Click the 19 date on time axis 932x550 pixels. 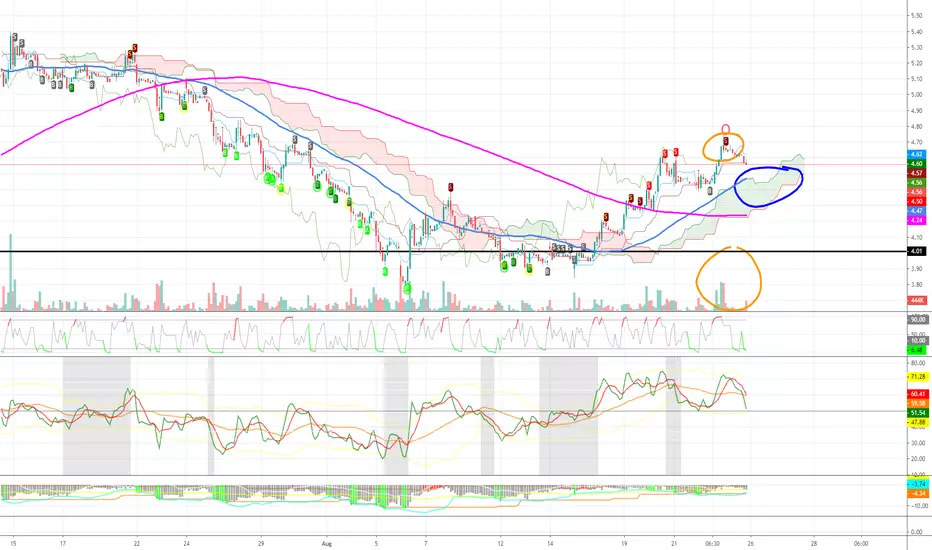[x=624, y=543]
